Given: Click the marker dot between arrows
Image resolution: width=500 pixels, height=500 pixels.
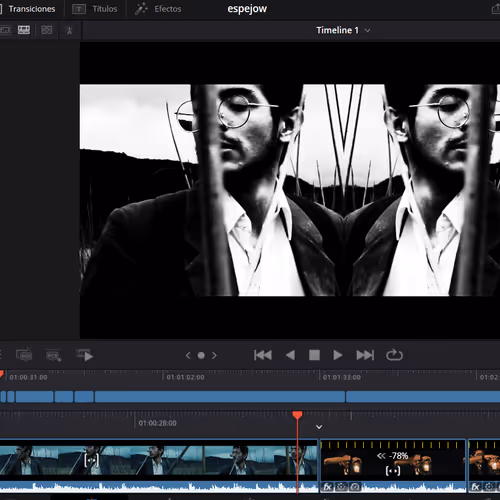Looking at the screenshot, I should (x=201, y=356).
